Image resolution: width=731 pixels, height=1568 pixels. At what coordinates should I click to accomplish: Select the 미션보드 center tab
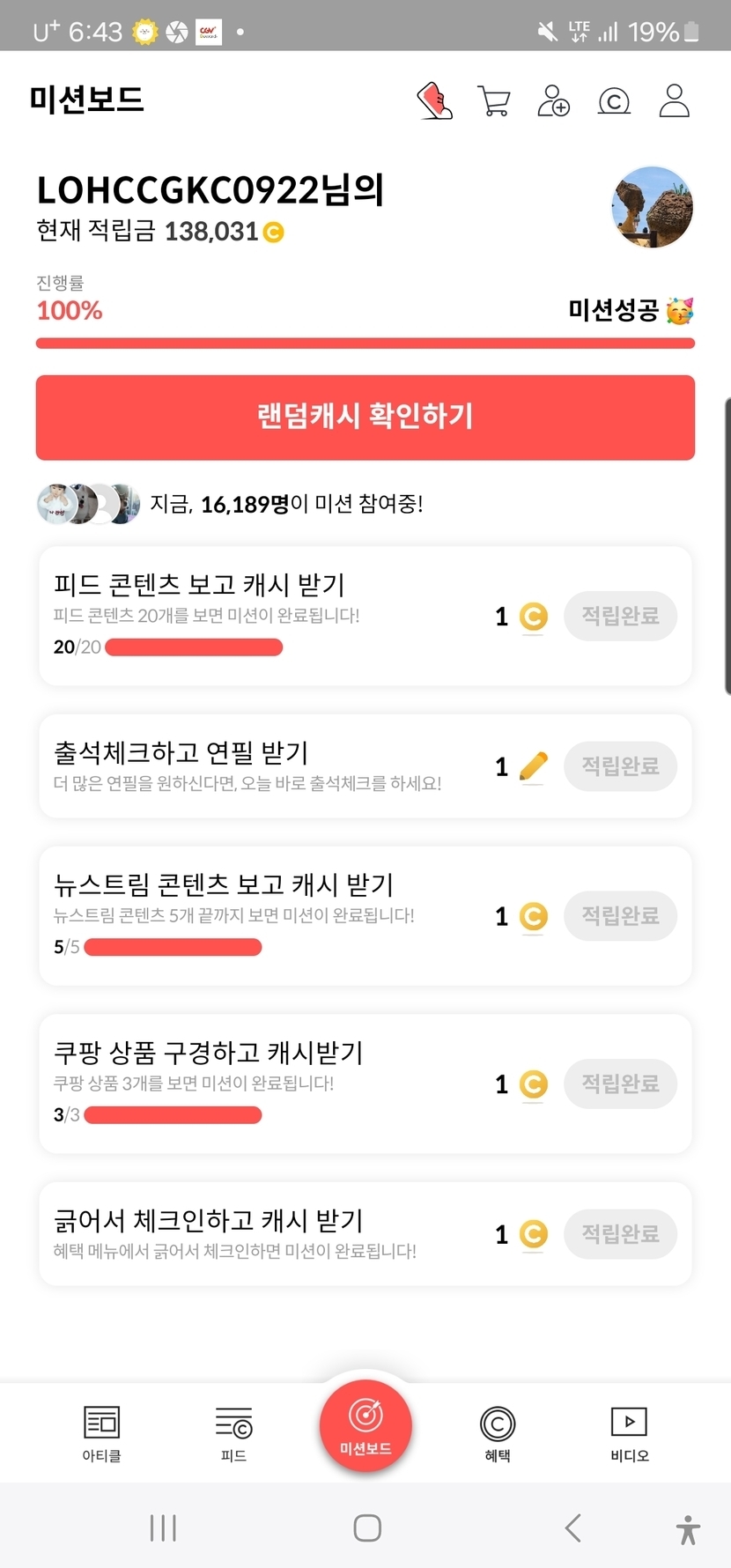point(365,1424)
